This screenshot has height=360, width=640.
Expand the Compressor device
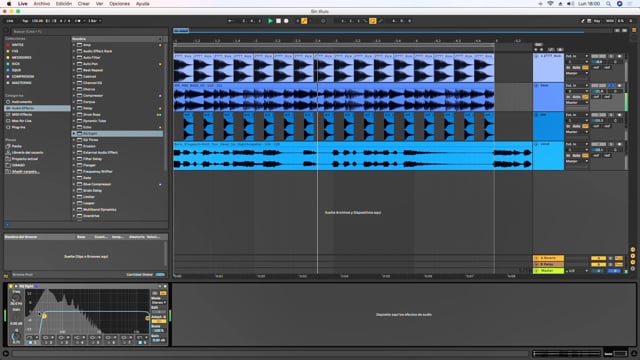74,96
